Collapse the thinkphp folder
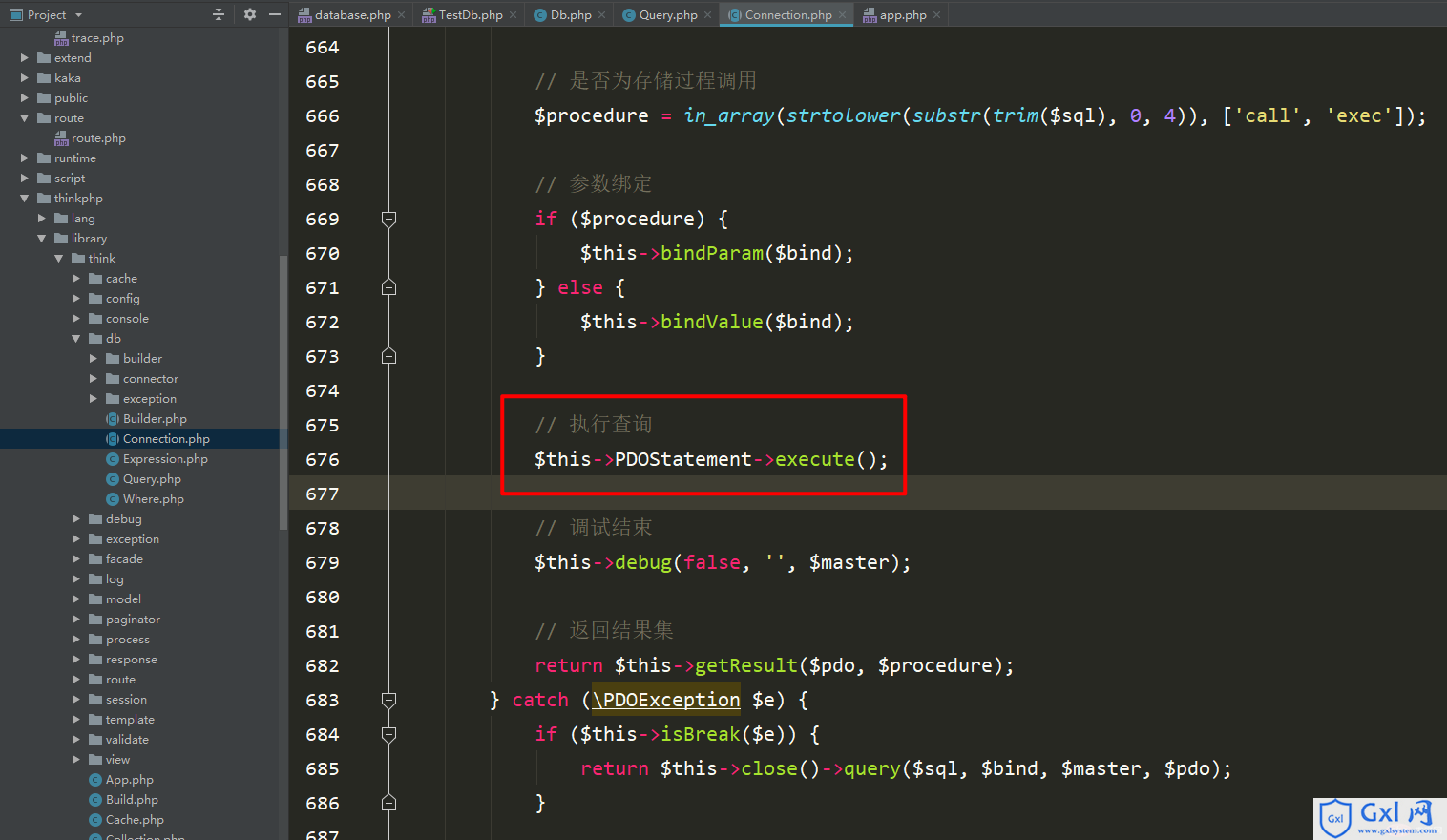 [25, 199]
